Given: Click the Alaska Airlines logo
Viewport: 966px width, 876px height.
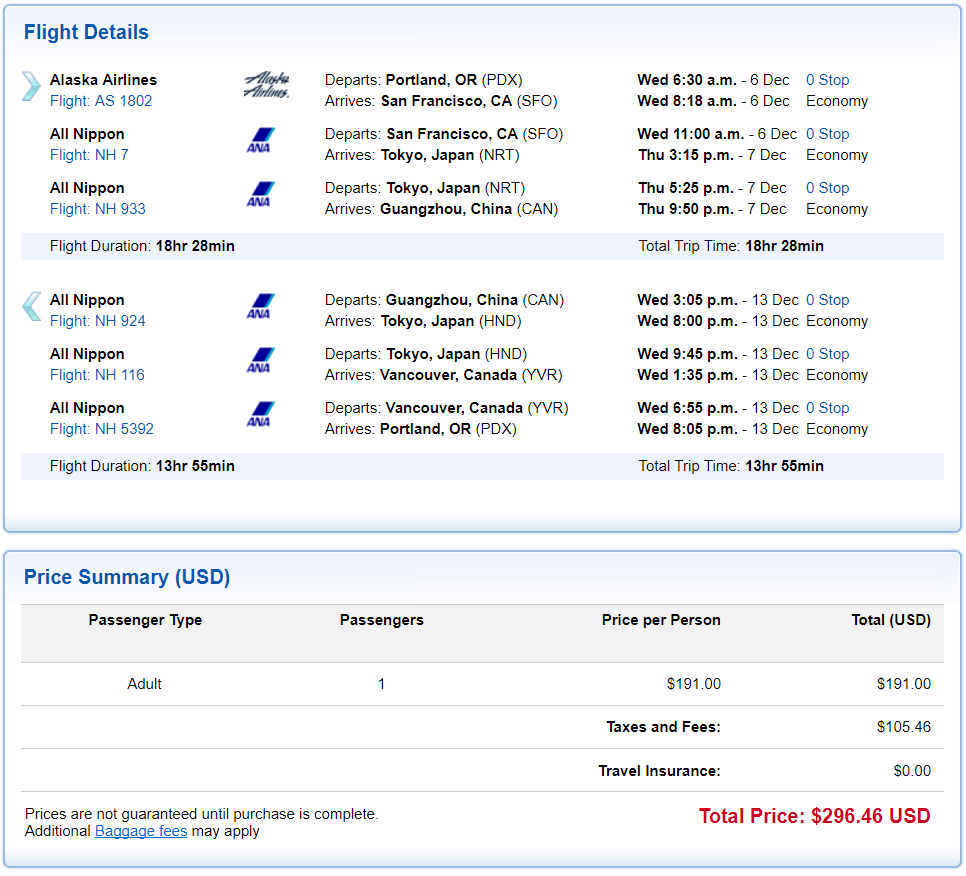Looking at the screenshot, I should [266, 85].
